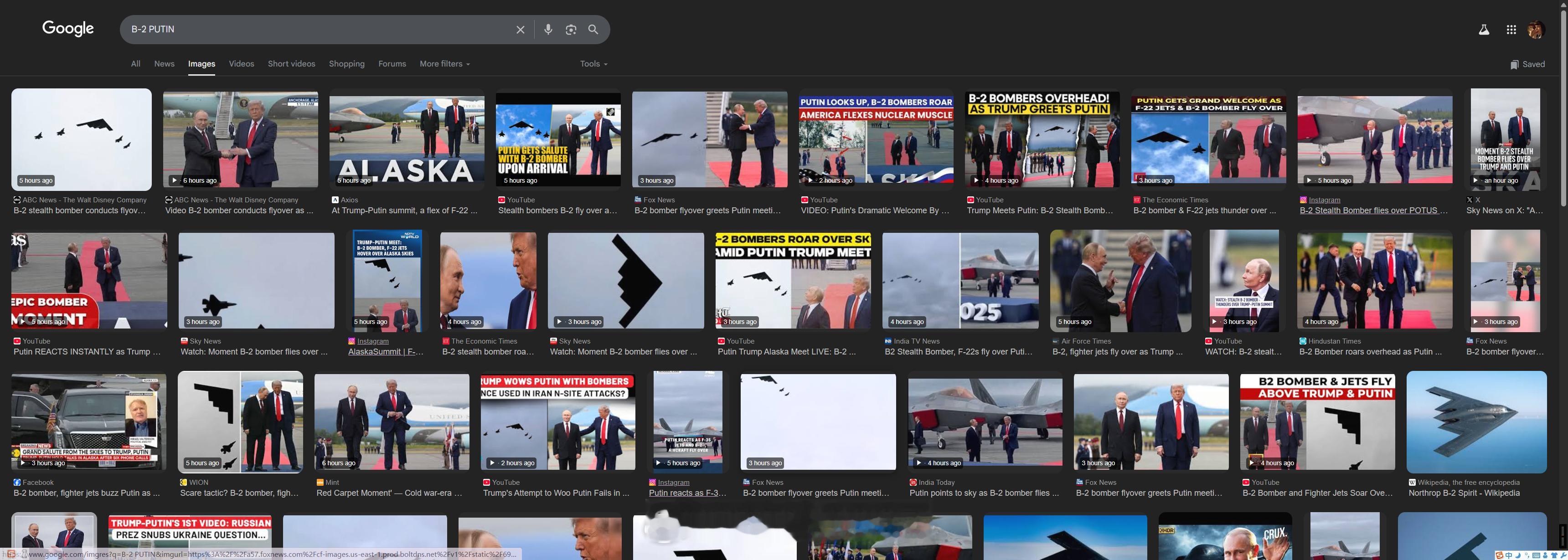Submit search with the magnifier icon

click(x=593, y=29)
